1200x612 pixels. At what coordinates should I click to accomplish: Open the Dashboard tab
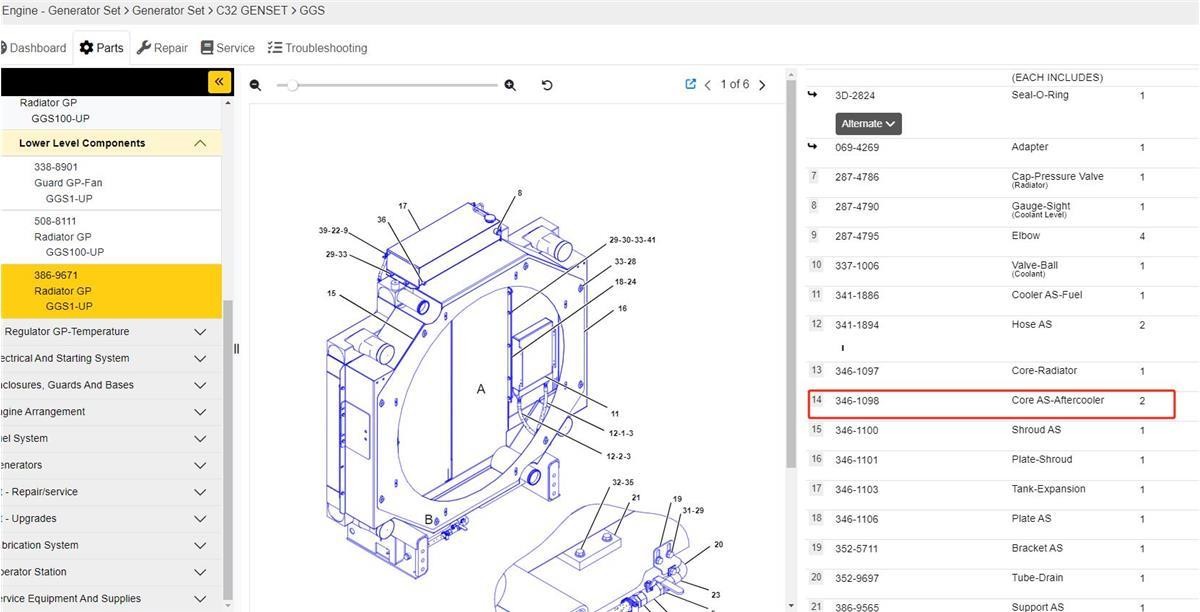[x=32, y=48]
